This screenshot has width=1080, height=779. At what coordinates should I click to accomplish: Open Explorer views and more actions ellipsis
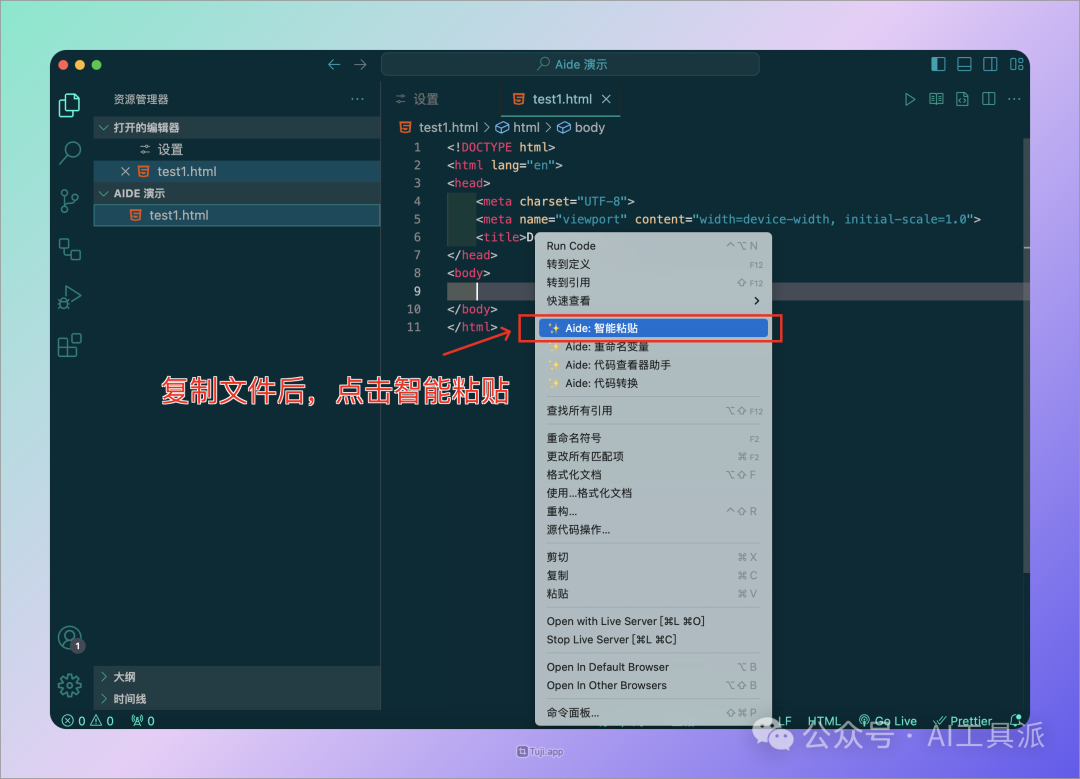click(x=357, y=99)
